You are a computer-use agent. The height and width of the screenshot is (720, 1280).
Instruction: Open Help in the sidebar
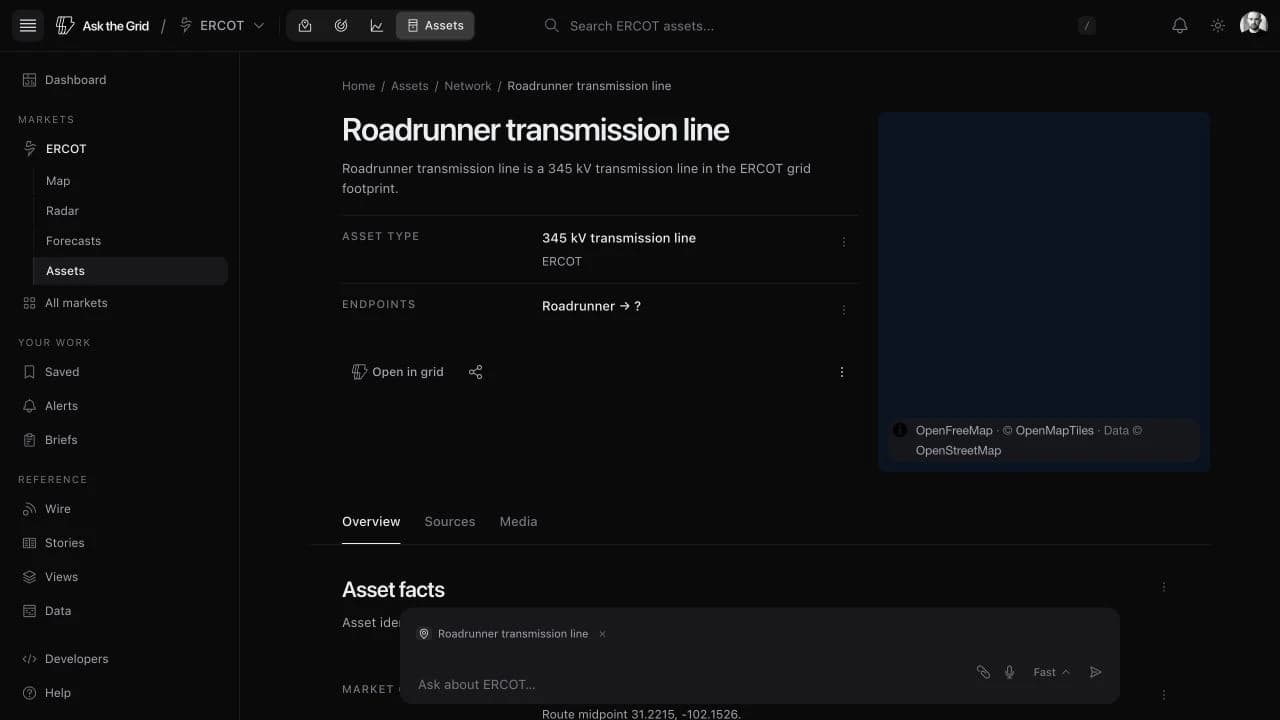(120, 693)
